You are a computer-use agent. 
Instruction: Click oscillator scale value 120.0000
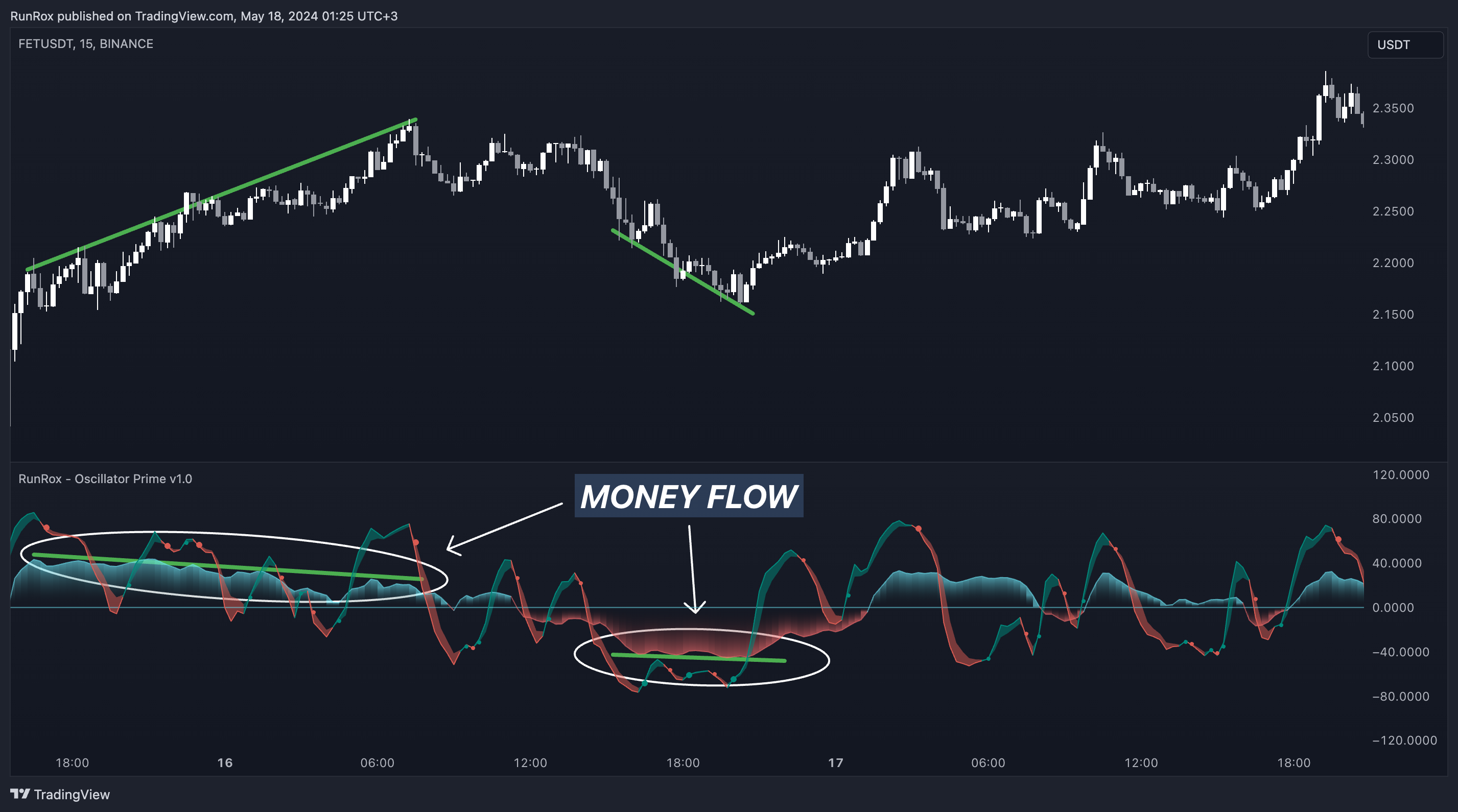click(x=1401, y=475)
